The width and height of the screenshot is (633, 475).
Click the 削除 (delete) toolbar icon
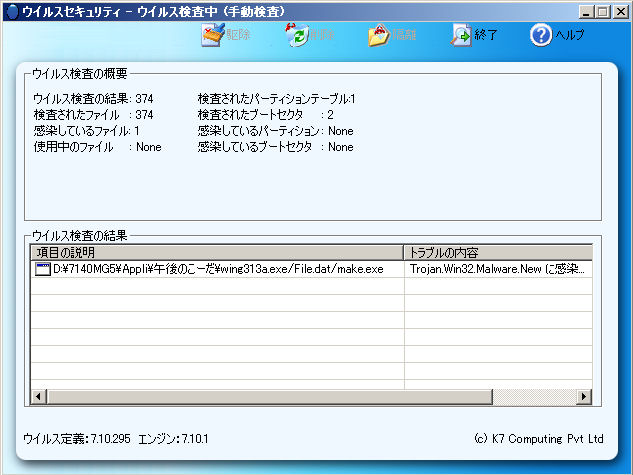point(297,36)
